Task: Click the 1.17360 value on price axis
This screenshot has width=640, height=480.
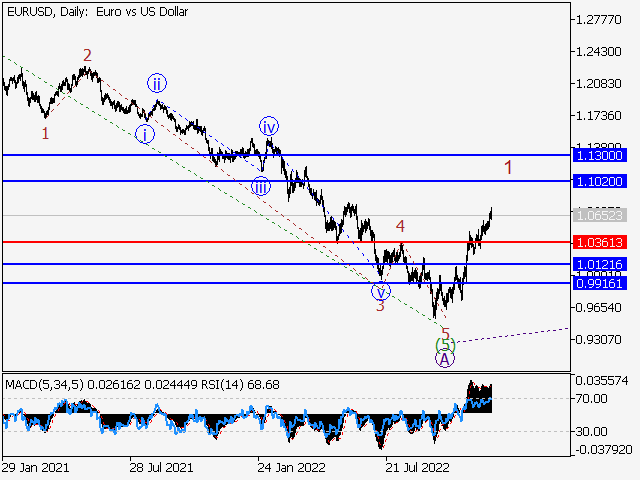Action: tap(598, 116)
